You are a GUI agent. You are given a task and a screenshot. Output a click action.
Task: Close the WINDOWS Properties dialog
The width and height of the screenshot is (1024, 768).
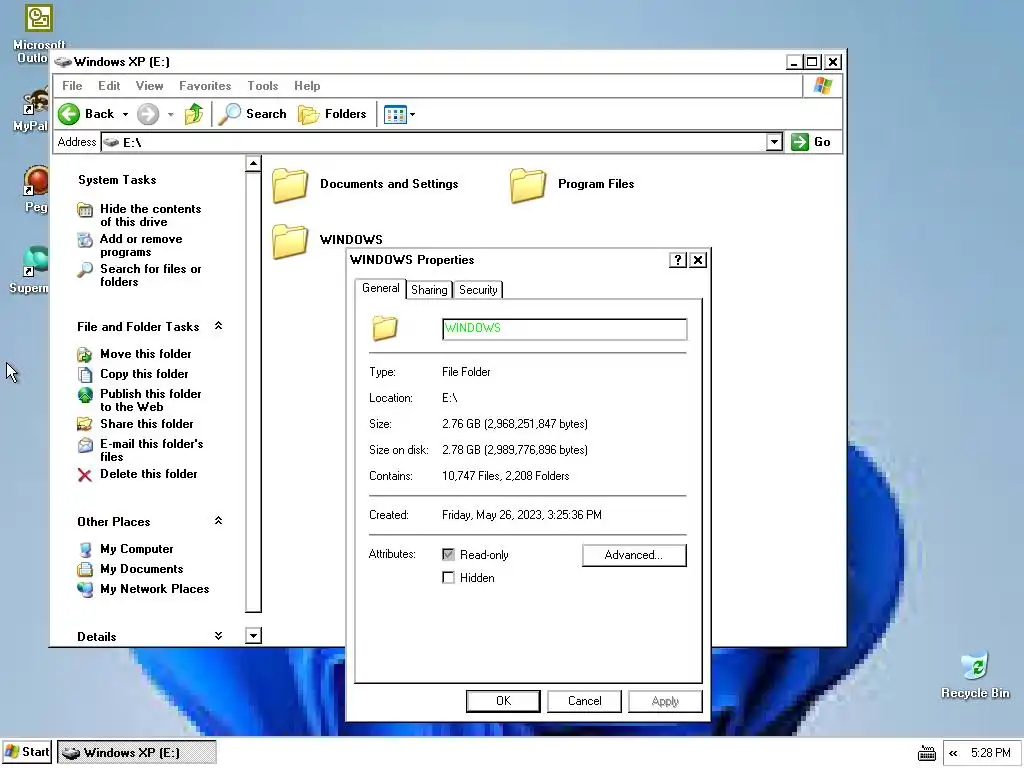tap(697, 261)
